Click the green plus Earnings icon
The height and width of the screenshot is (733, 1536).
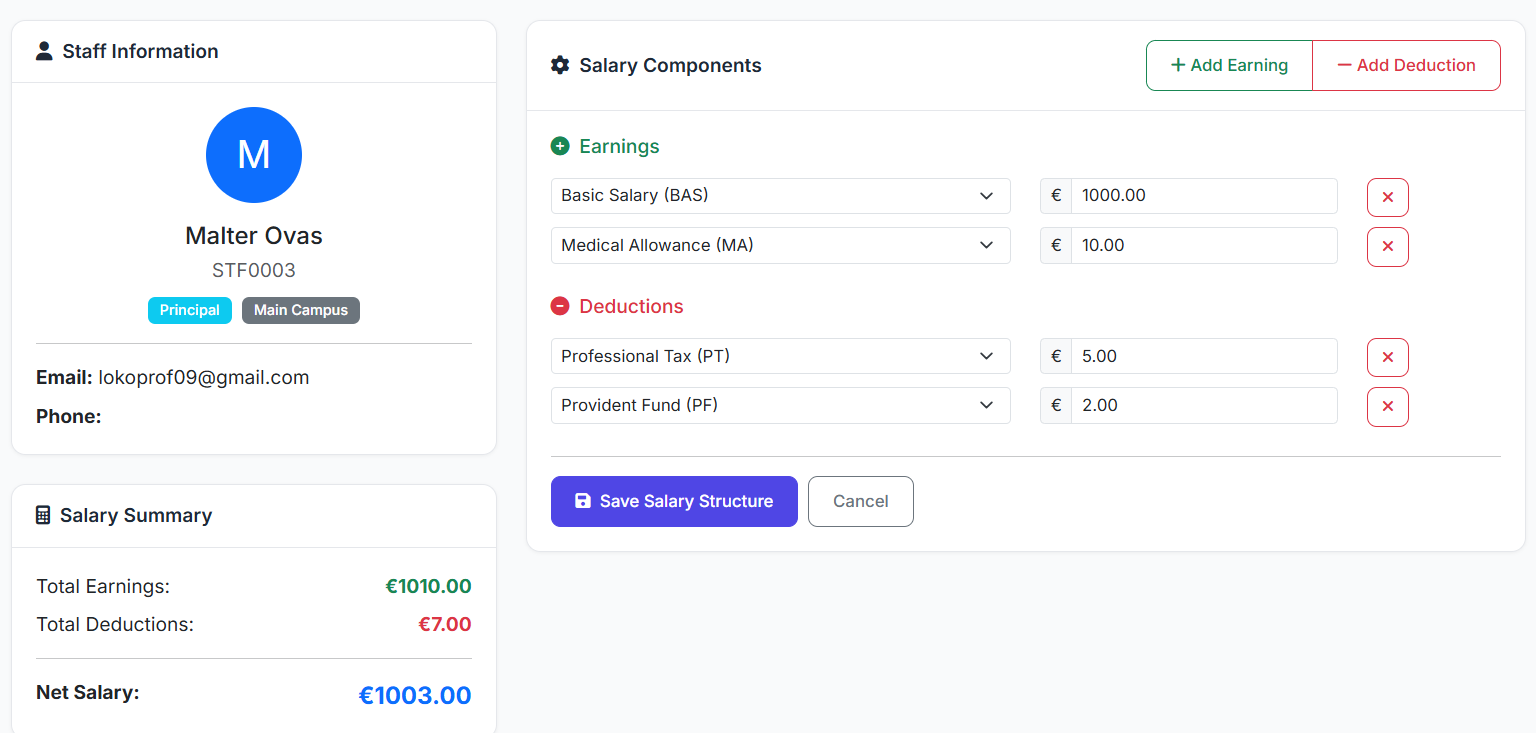(x=560, y=146)
